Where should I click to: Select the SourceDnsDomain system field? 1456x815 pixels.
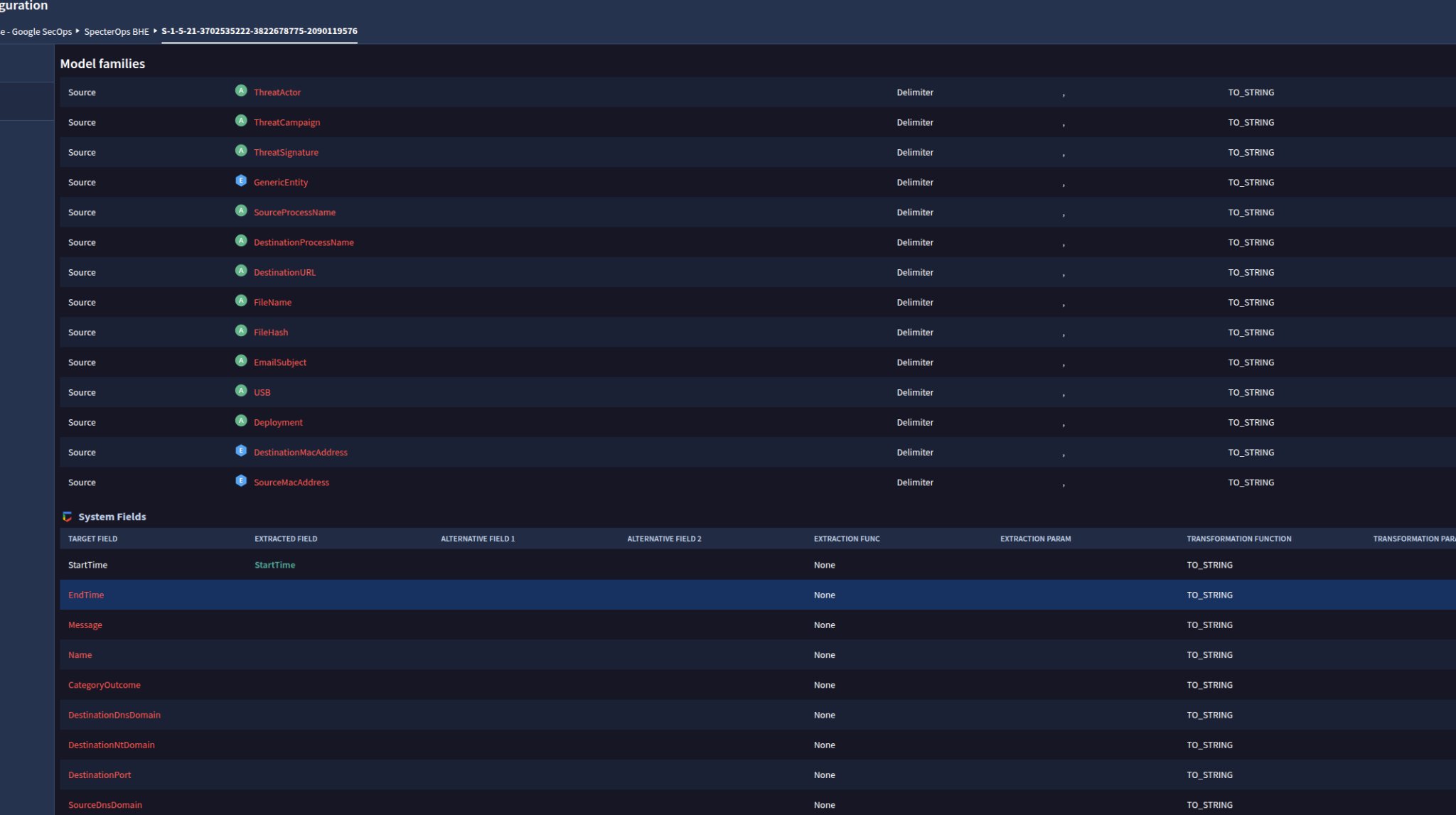coord(105,805)
